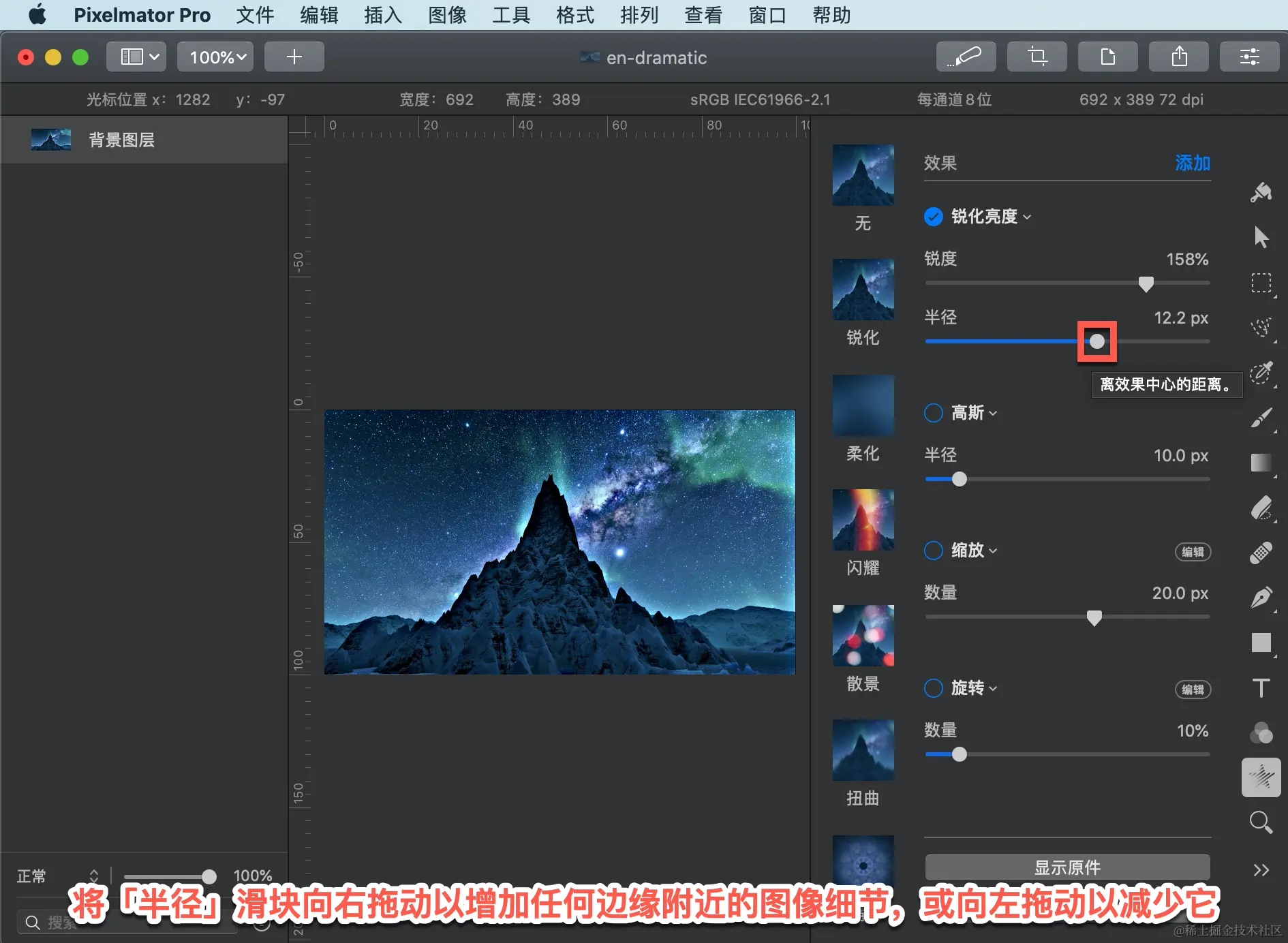This screenshot has width=1288, height=943.
Task: Enable the 高斯 effect checkbox
Action: [x=934, y=413]
